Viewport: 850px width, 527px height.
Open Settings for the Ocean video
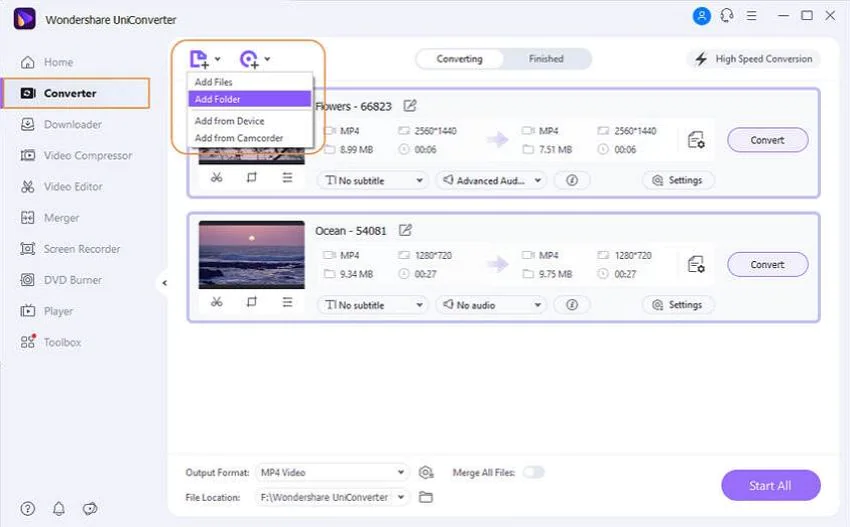tap(678, 305)
